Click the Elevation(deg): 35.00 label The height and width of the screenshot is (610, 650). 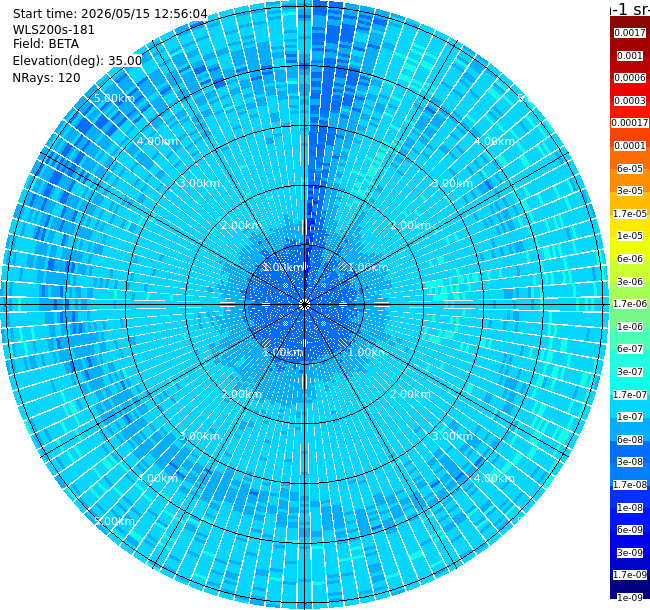tap(78, 61)
